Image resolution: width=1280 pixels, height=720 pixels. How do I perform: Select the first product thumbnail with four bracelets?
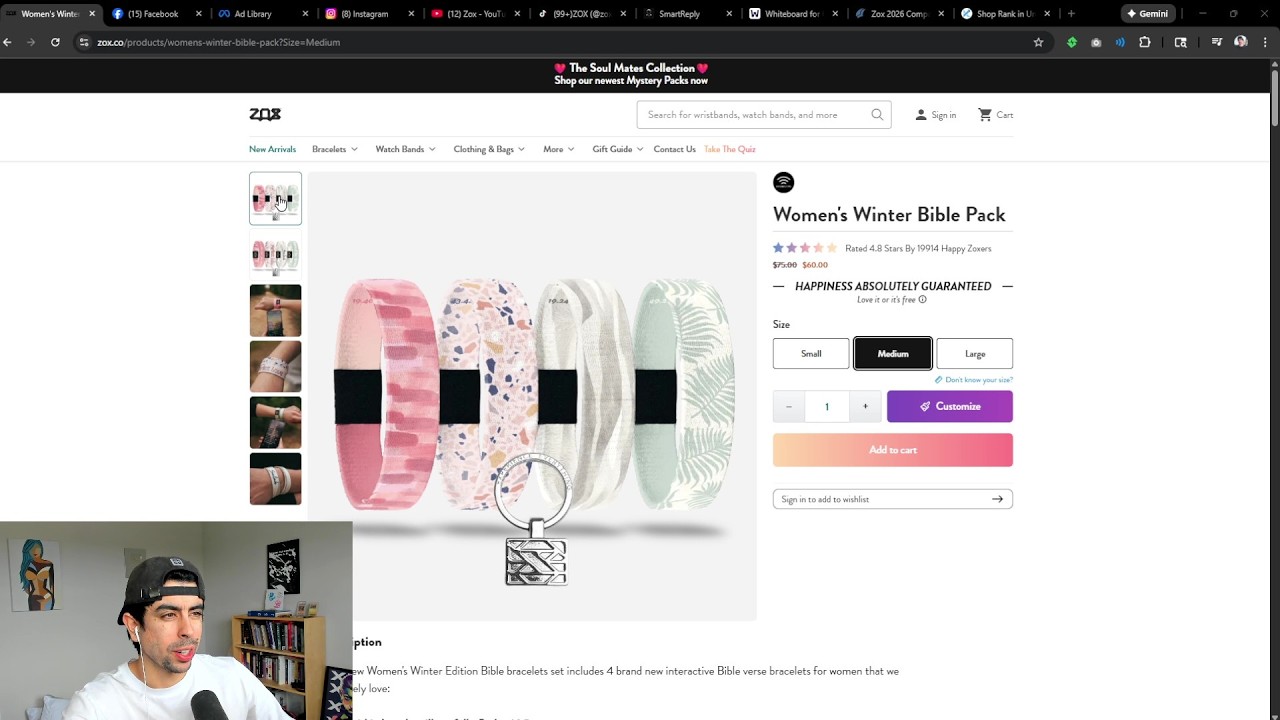click(x=275, y=198)
